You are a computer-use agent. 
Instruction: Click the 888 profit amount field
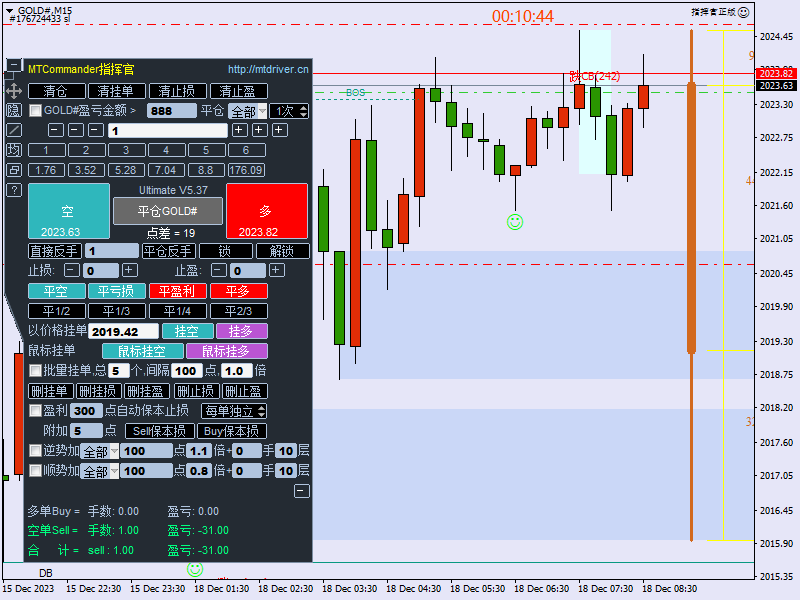point(171,111)
